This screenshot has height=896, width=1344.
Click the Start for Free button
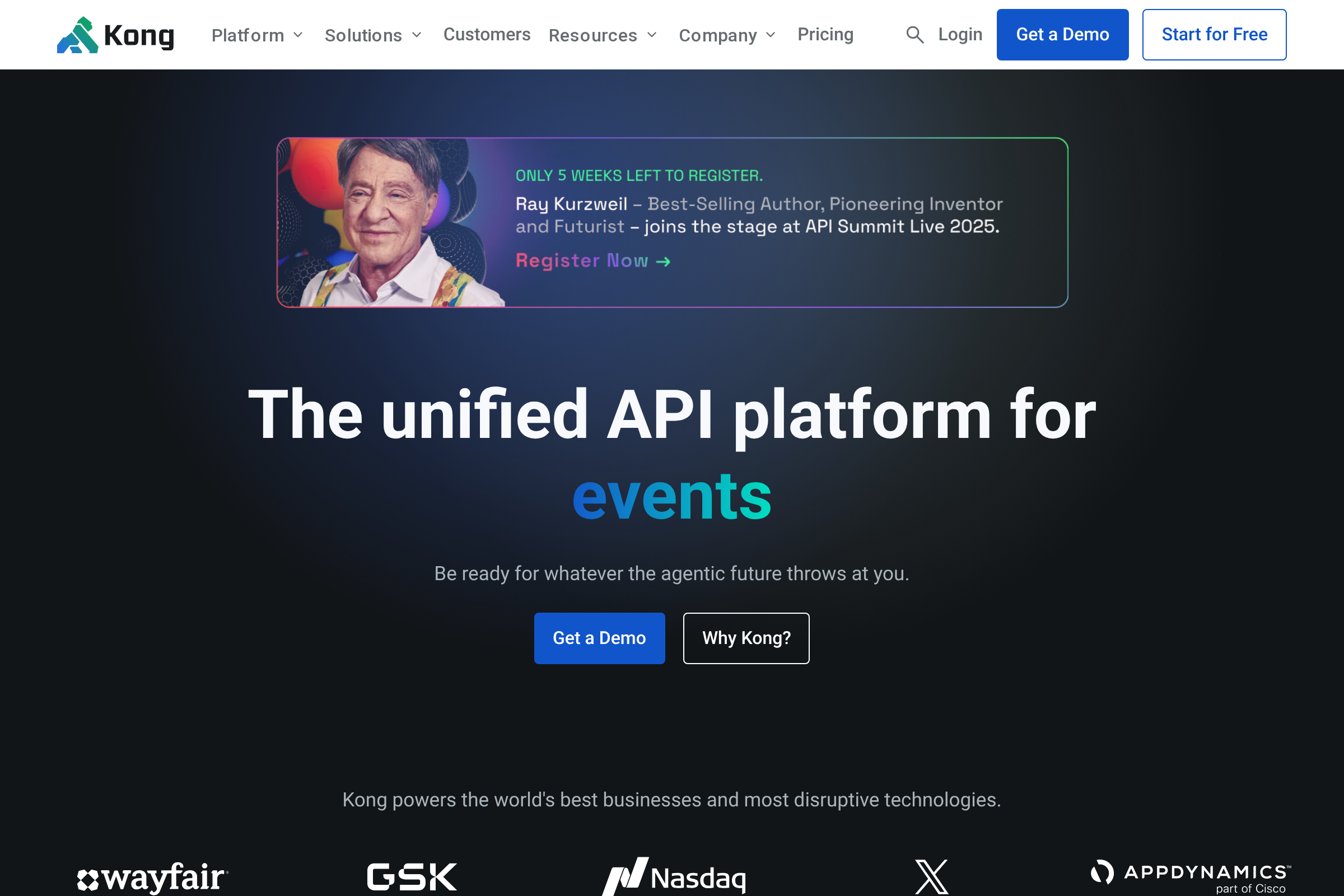click(x=1214, y=35)
